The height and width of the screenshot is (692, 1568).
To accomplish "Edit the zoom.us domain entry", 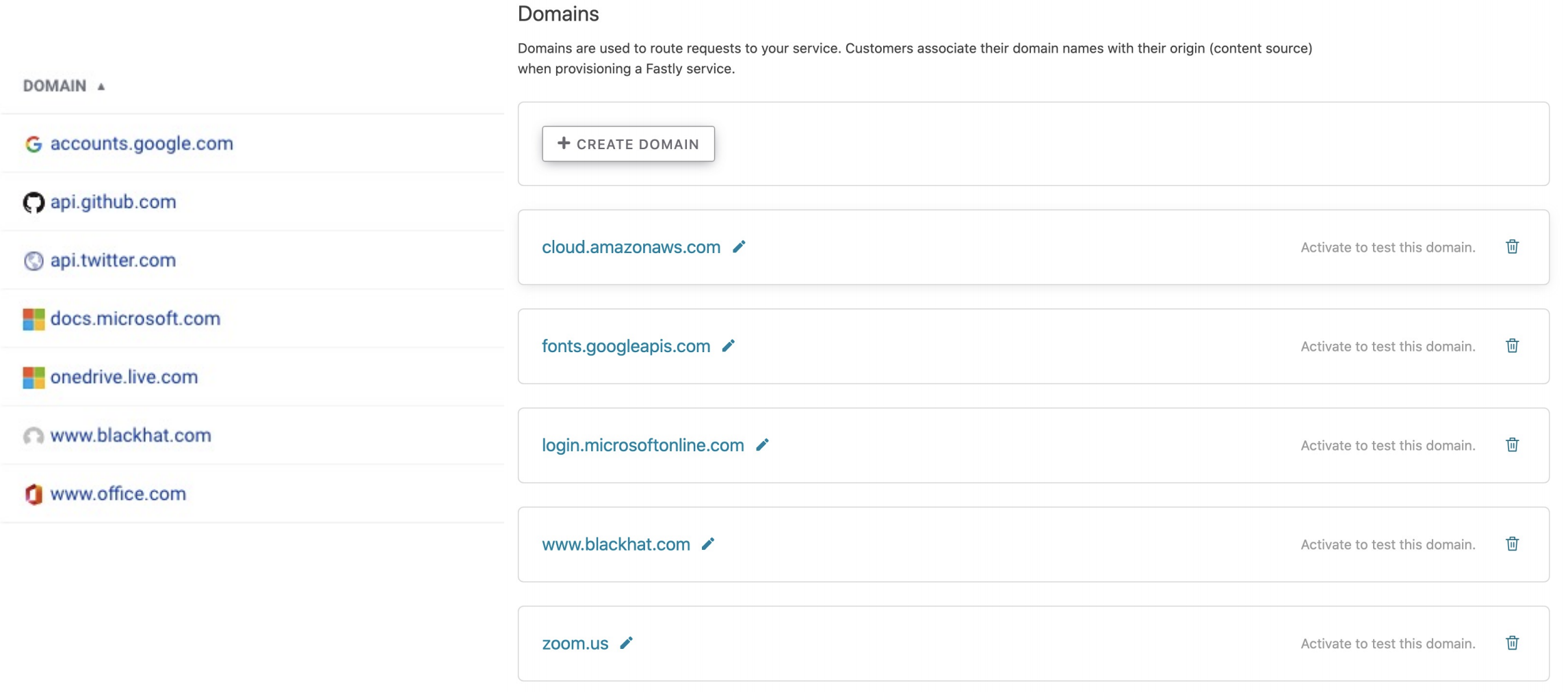I will pyautogui.click(x=626, y=643).
